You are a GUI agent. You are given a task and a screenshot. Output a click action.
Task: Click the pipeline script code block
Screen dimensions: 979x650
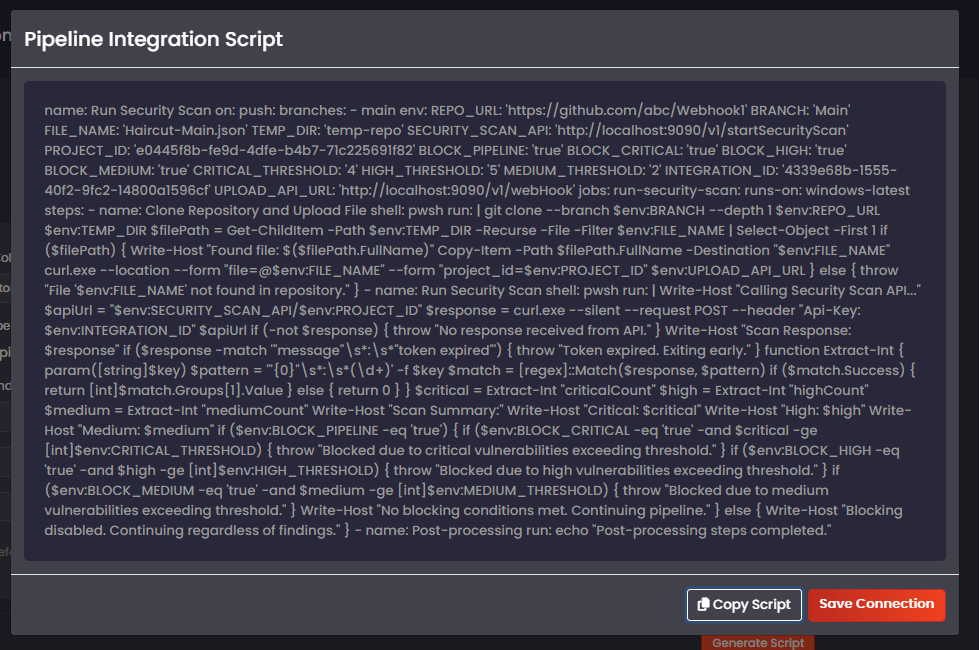click(485, 320)
